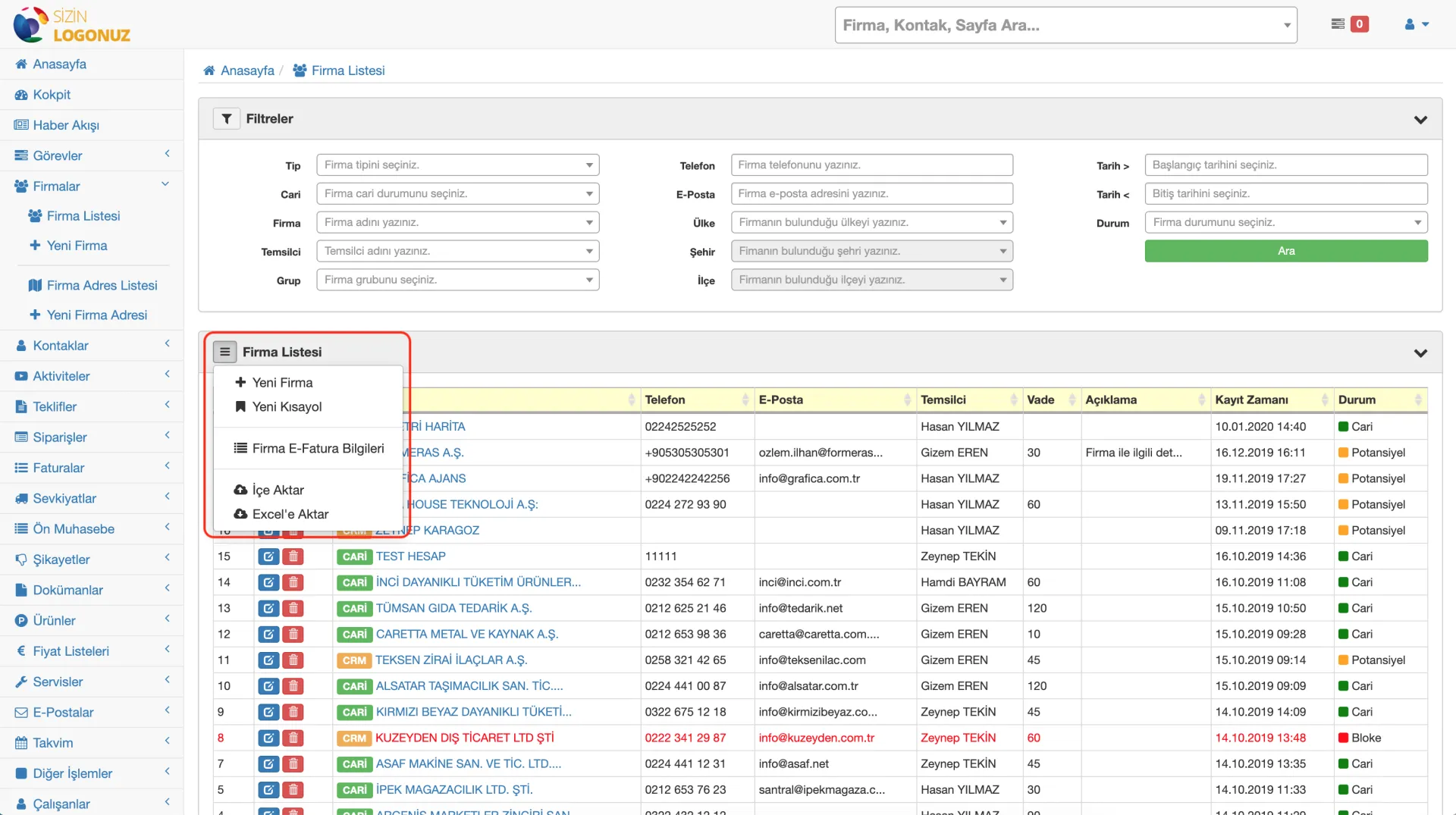This screenshot has width=1456, height=815.
Task: Delete the TEKSEN ZİRAİ İLAÇLAR row
Action: pyautogui.click(x=293, y=660)
